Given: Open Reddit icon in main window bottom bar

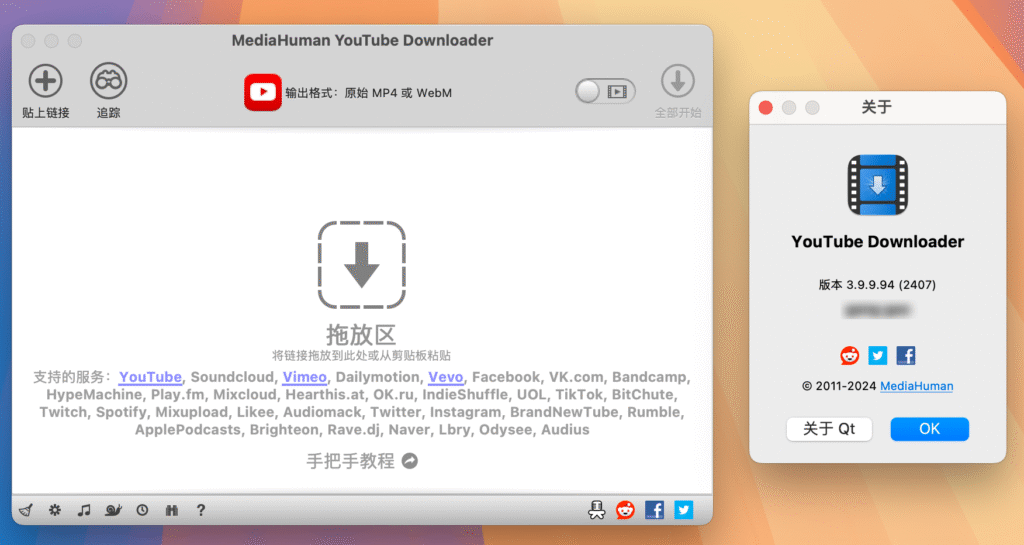Looking at the screenshot, I should pos(625,510).
